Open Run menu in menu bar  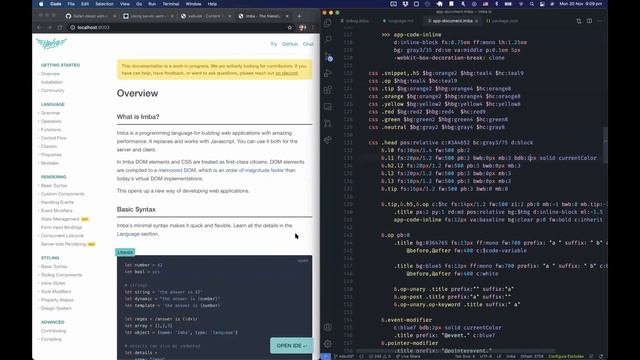[152, 4]
